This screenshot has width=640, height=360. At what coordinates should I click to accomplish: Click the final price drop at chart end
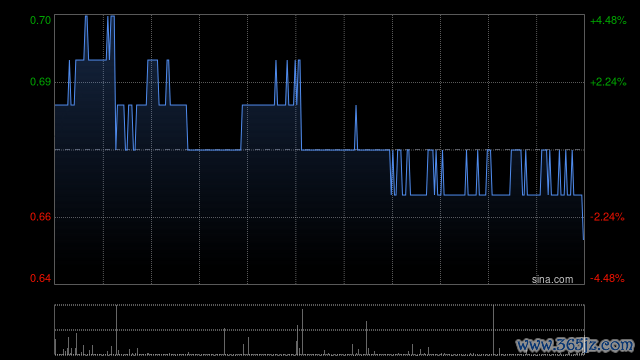click(x=582, y=217)
